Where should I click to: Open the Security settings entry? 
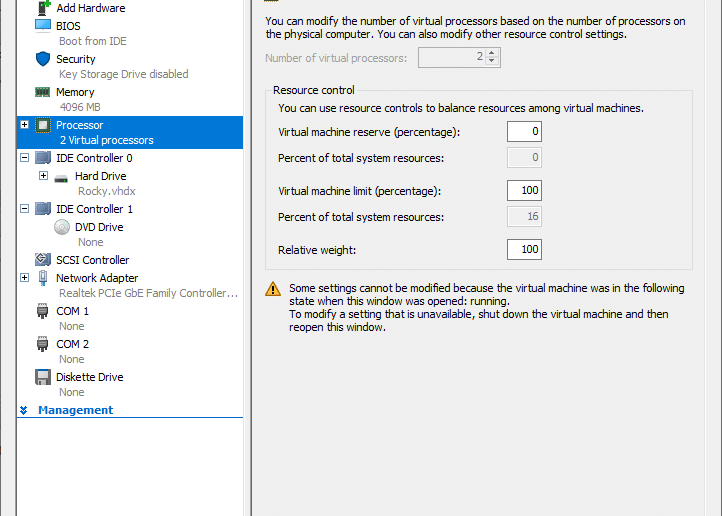(76, 59)
